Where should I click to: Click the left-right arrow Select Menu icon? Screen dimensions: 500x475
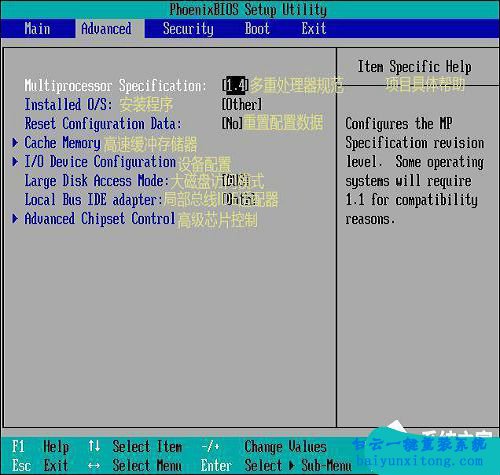click(94, 466)
